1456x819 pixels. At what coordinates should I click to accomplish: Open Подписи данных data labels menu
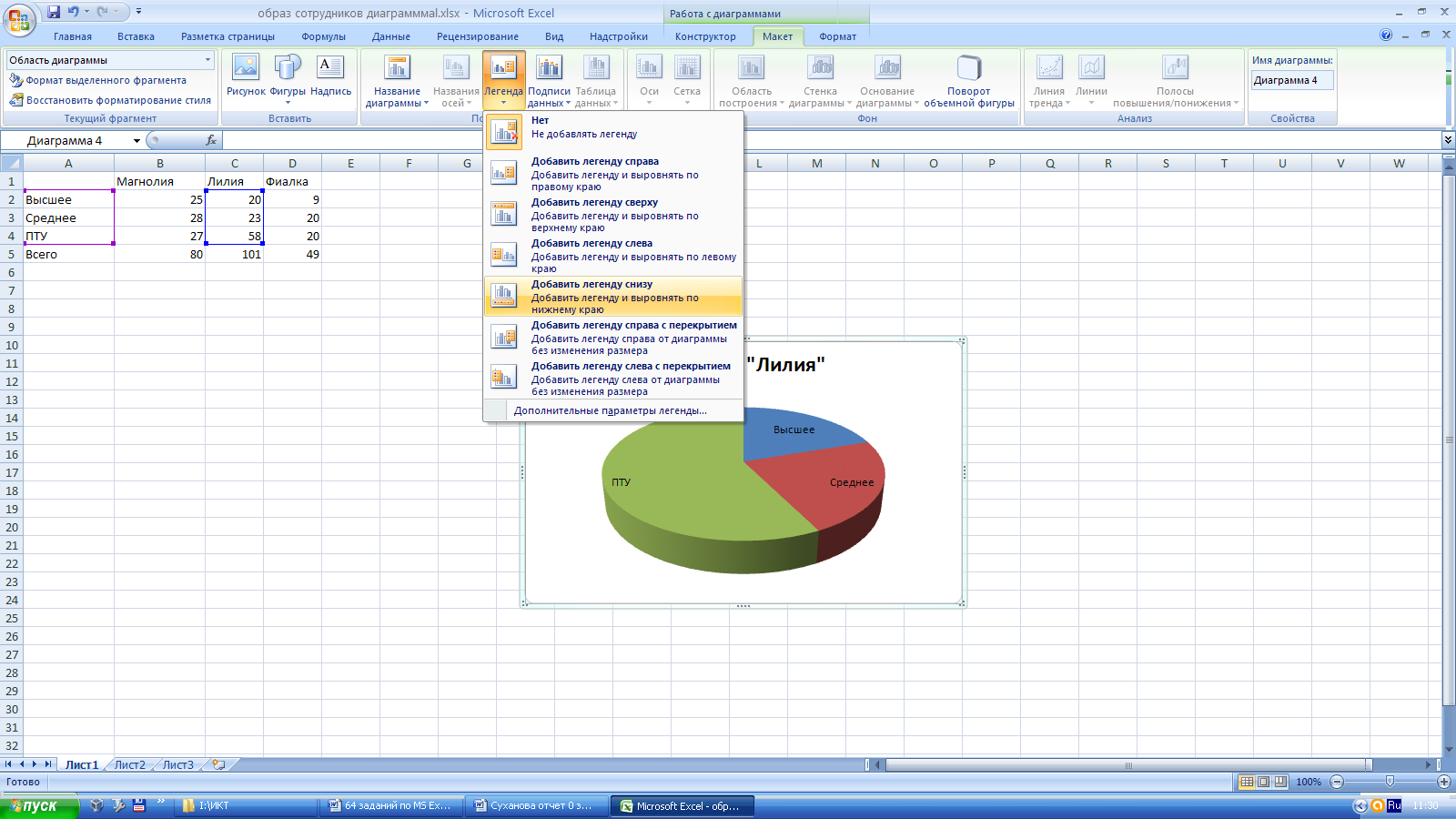(549, 81)
